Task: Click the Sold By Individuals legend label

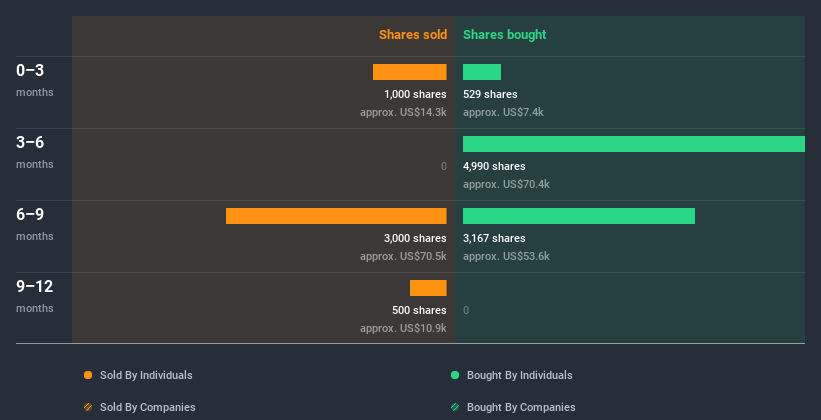Action: [146, 375]
